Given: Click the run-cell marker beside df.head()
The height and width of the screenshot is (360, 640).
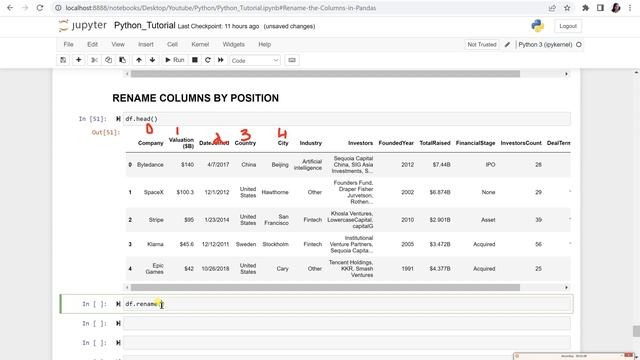Looking at the screenshot, I should click(118, 119).
